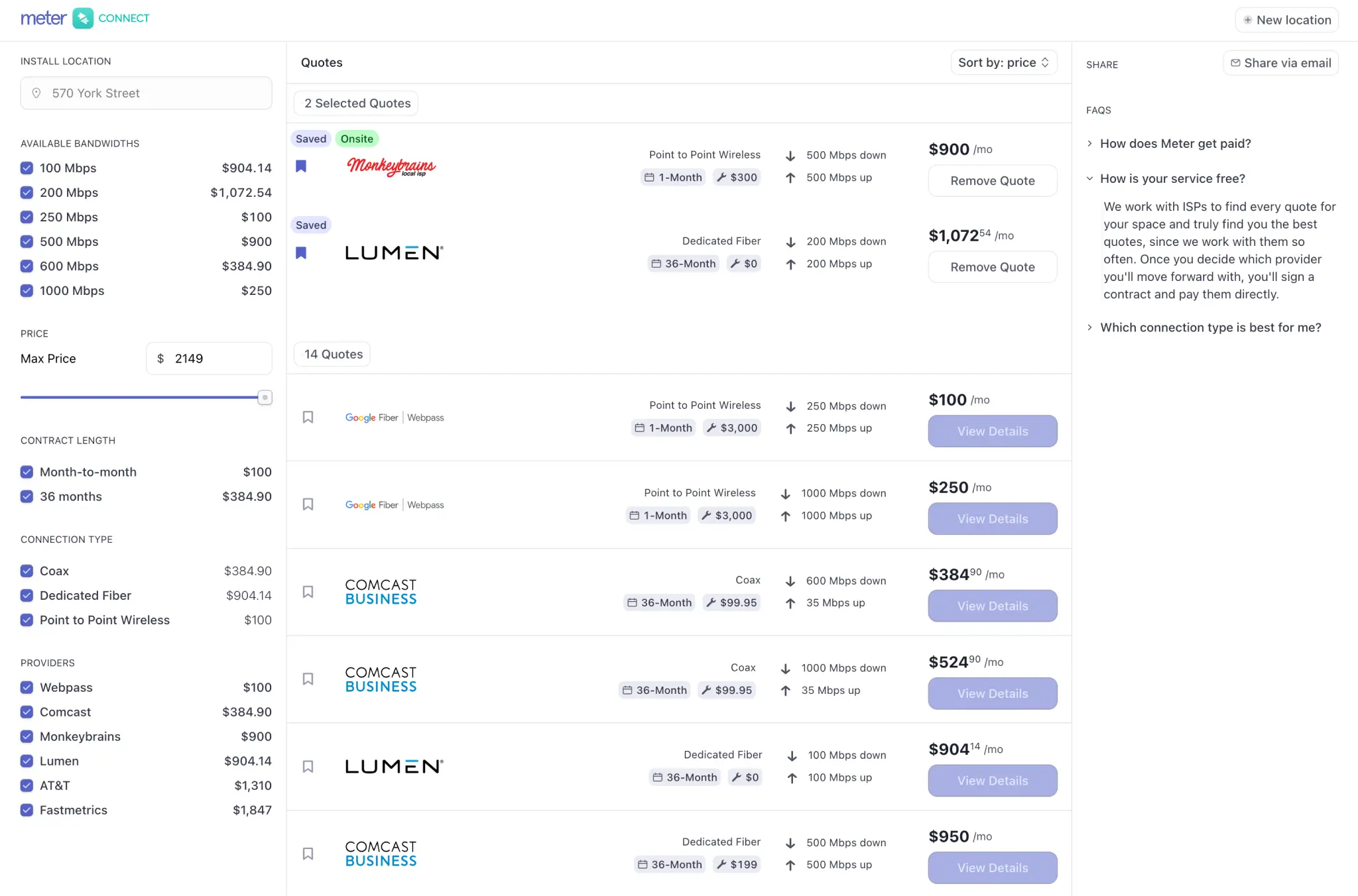Uncheck the 100 Mbps bandwidth filter
The image size is (1358, 896).
[x=27, y=168]
